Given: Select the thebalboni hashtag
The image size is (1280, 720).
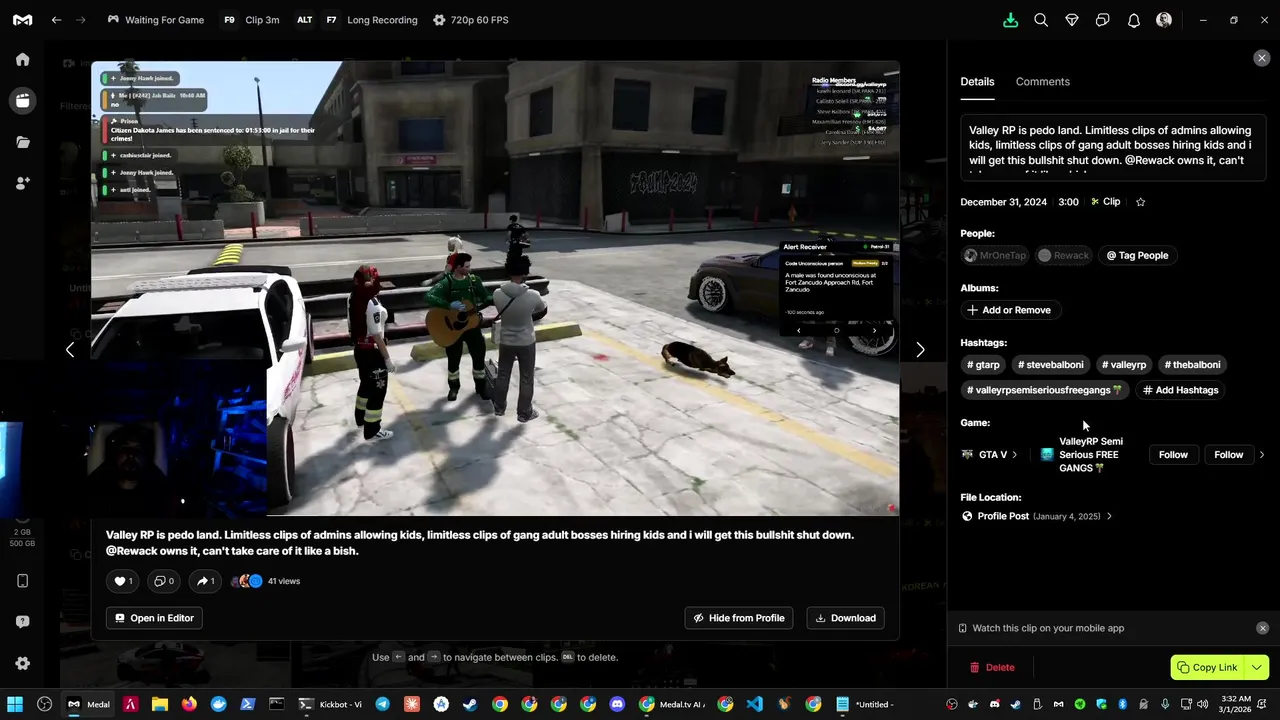Looking at the screenshot, I should click(x=1192, y=365).
